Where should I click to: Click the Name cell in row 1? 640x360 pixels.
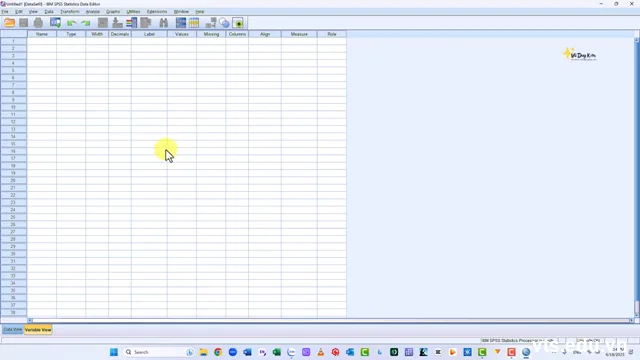[x=42, y=41]
